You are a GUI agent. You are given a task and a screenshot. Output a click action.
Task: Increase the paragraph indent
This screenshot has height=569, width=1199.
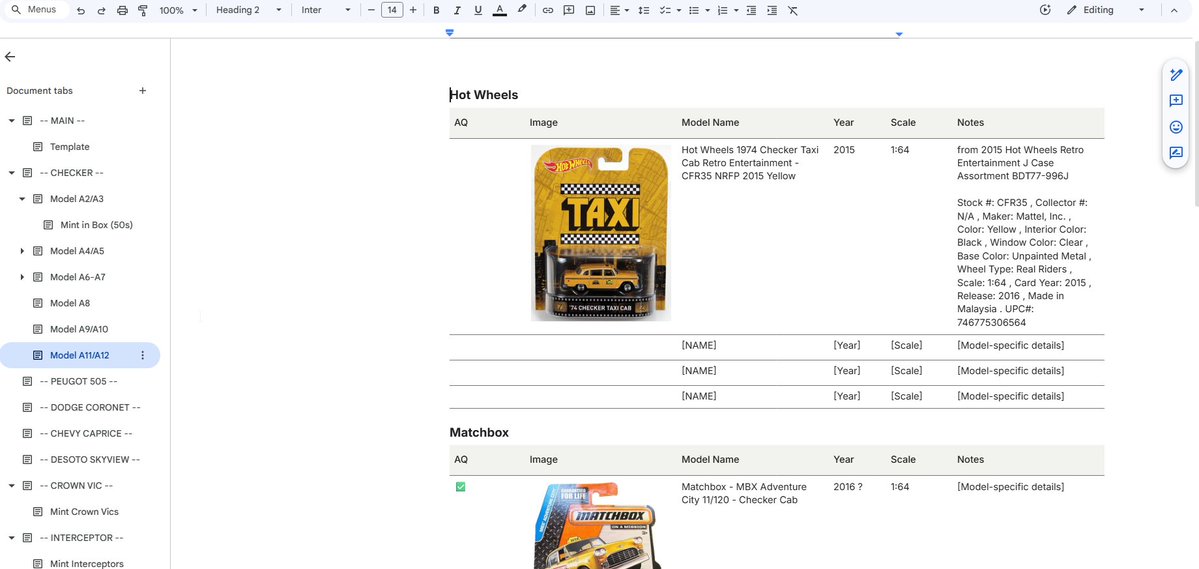pos(772,11)
